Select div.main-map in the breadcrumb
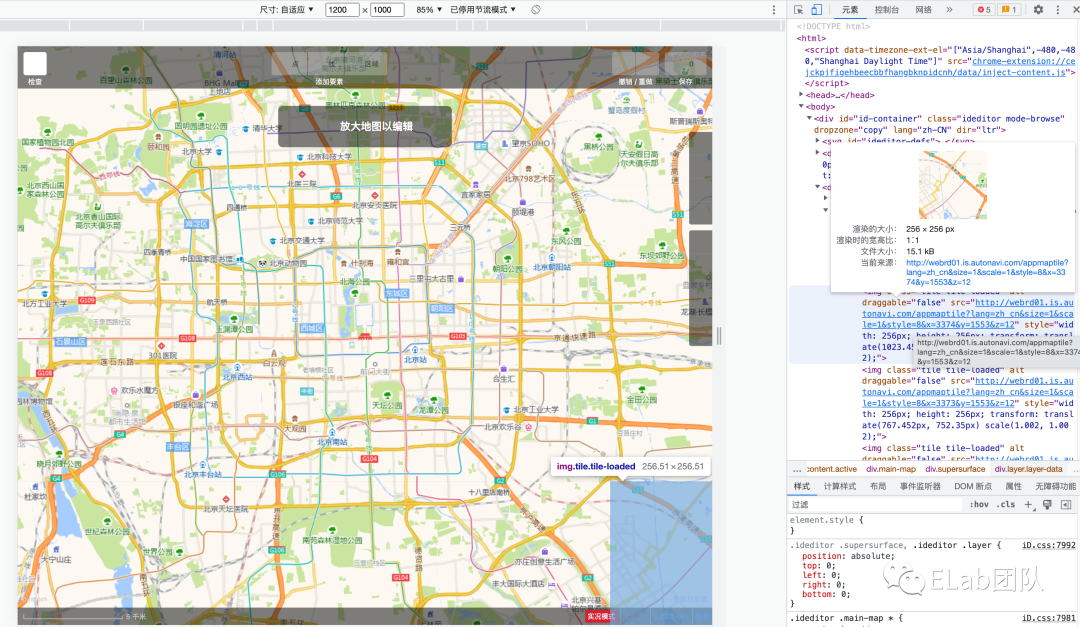 point(891,469)
